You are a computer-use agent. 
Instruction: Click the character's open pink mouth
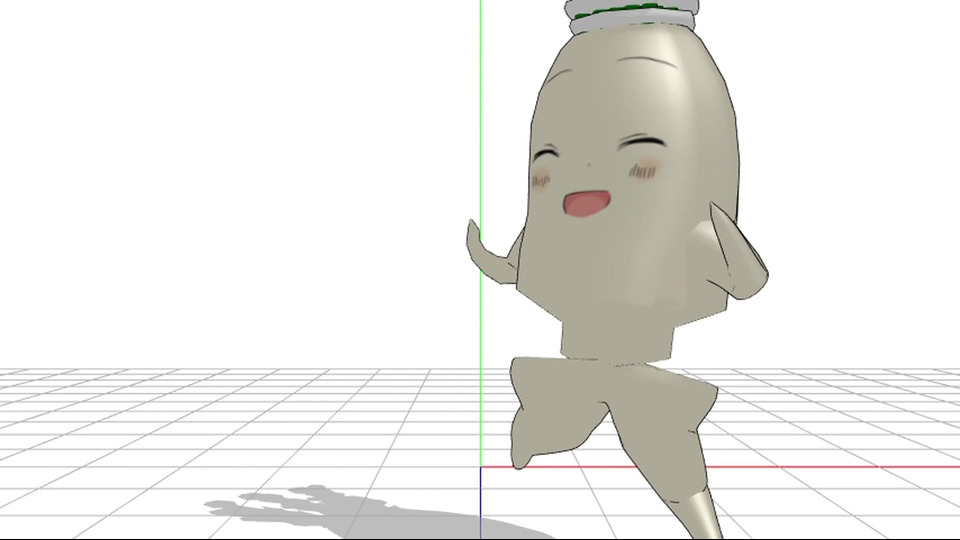(x=587, y=204)
